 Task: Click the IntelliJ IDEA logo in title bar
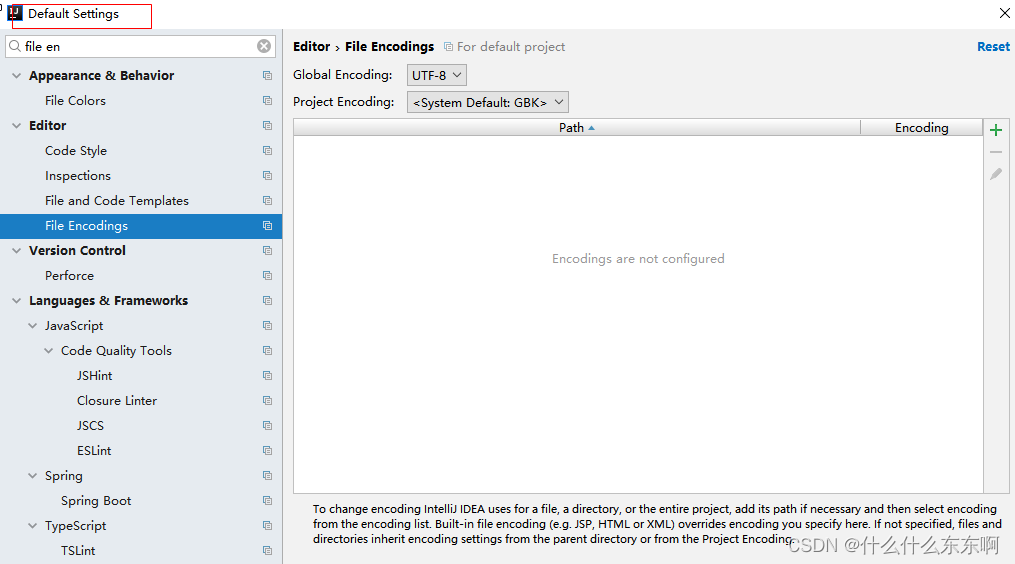[x=15, y=13]
